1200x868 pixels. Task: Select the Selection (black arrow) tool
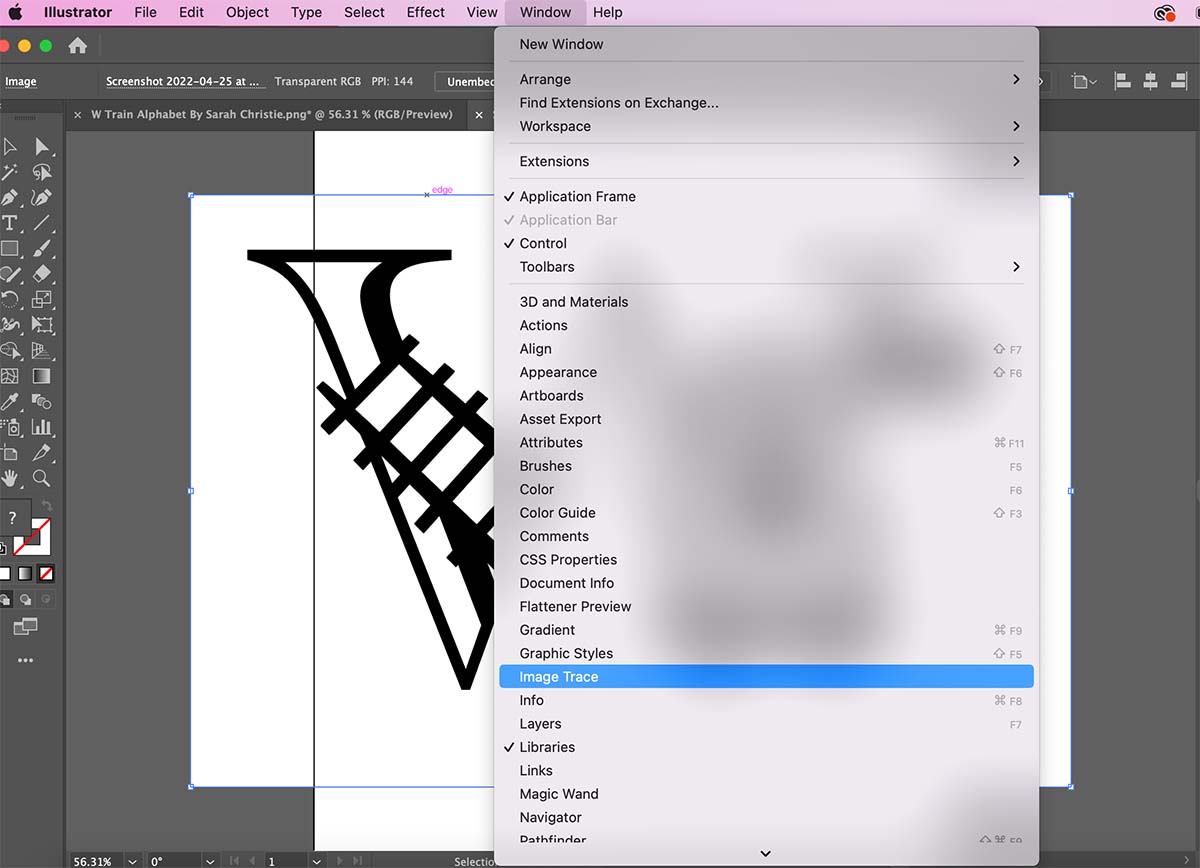click(x=10, y=147)
